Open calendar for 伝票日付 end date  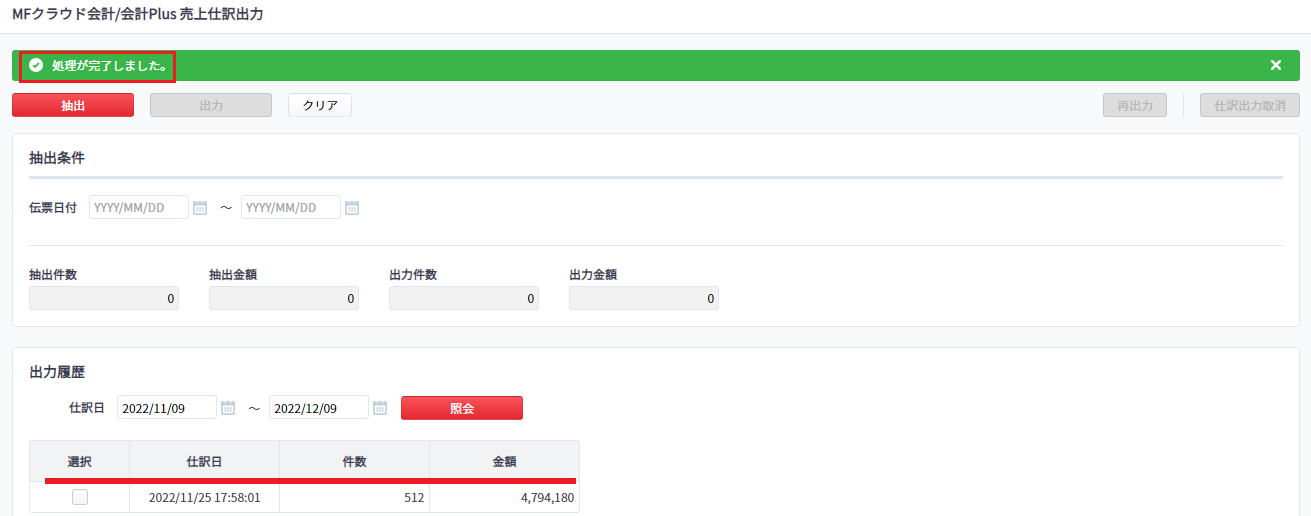[352, 208]
